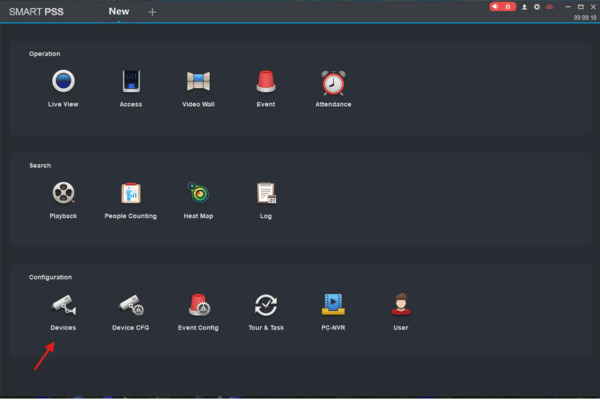The height and width of the screenshot is (400, 600).
Task: Click the Operation section heading
Action: click(x=44, y=54)
